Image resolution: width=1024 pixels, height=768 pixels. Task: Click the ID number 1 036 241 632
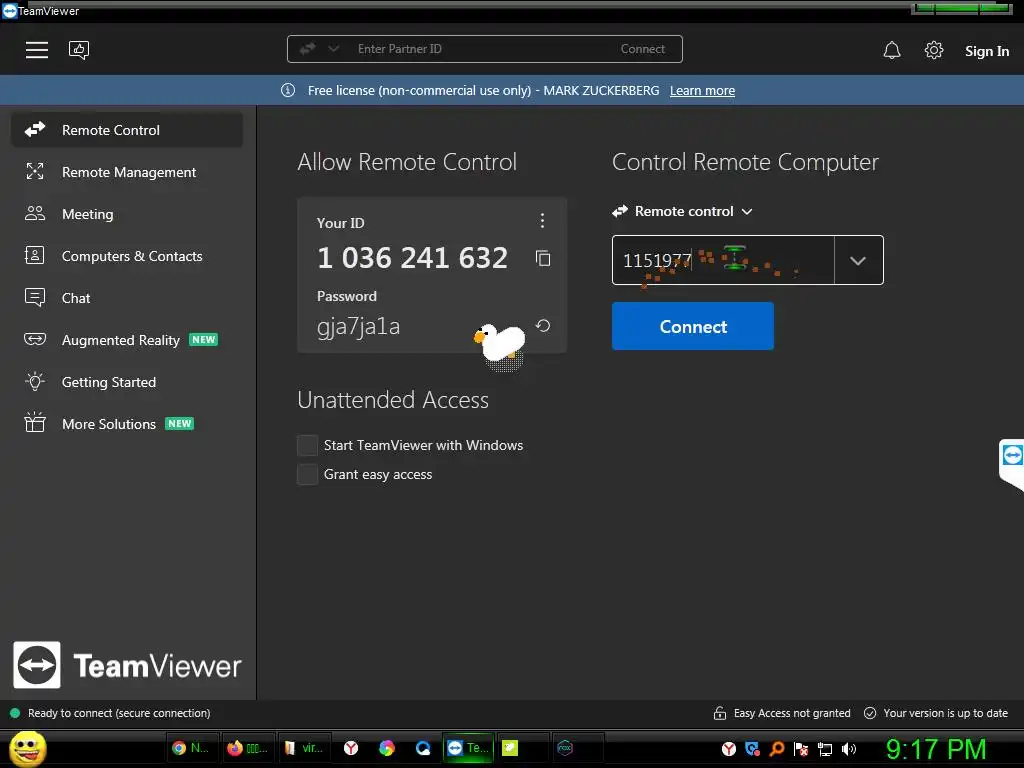point(412,258)
